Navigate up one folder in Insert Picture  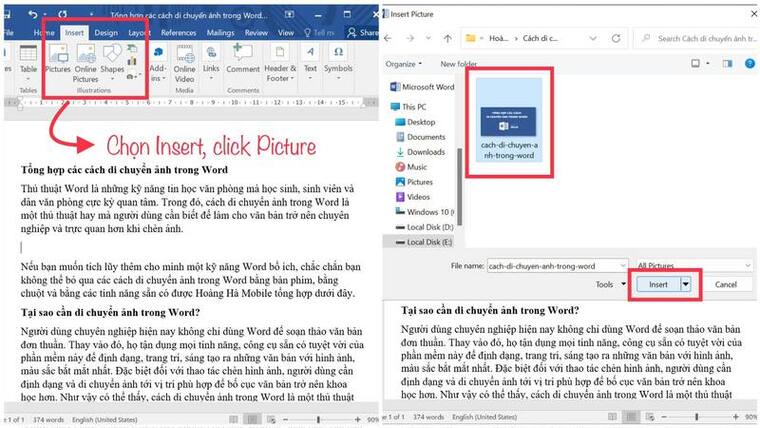click(x=447, y=38)
